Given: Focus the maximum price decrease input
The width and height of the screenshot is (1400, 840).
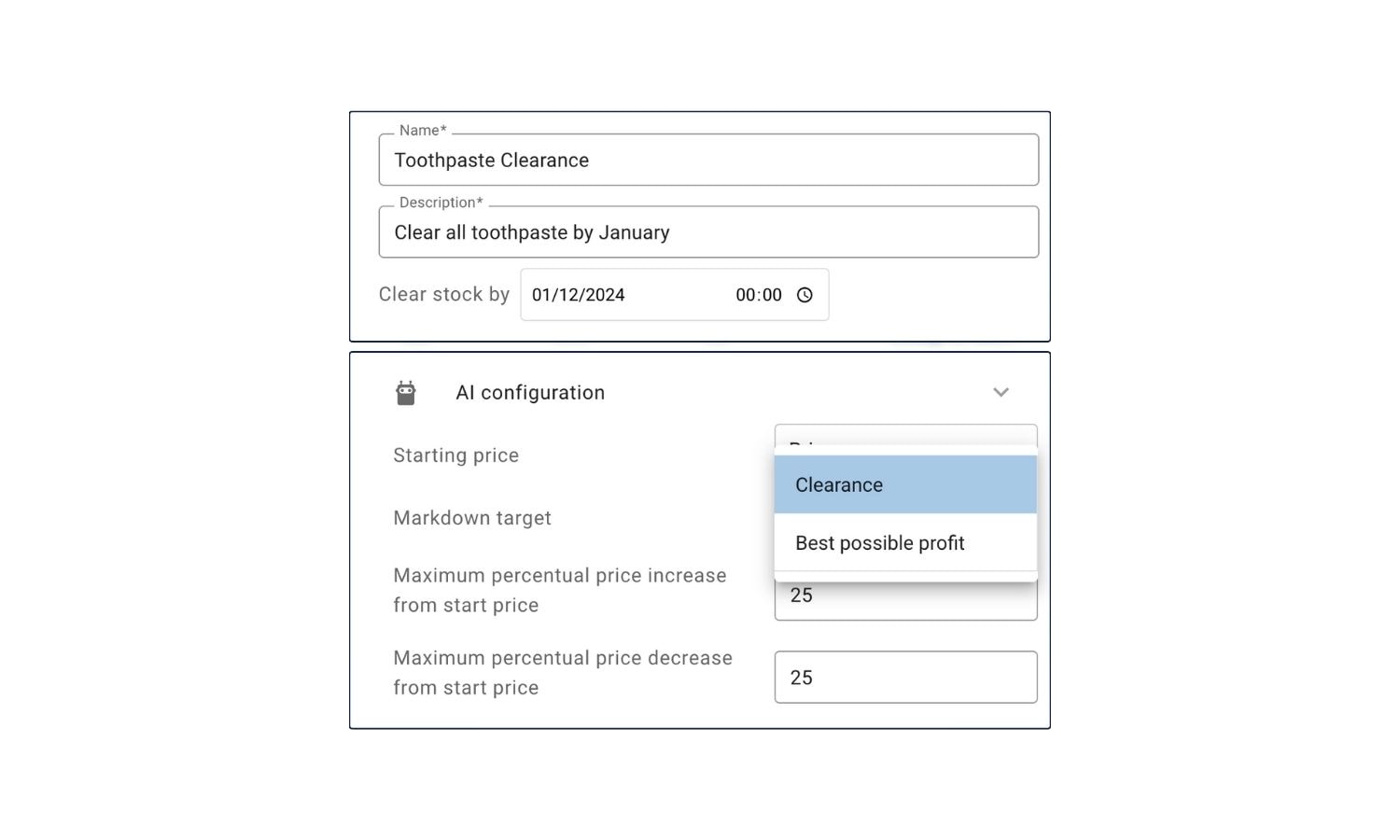Looking at the screenshot, I should (905, 678).
